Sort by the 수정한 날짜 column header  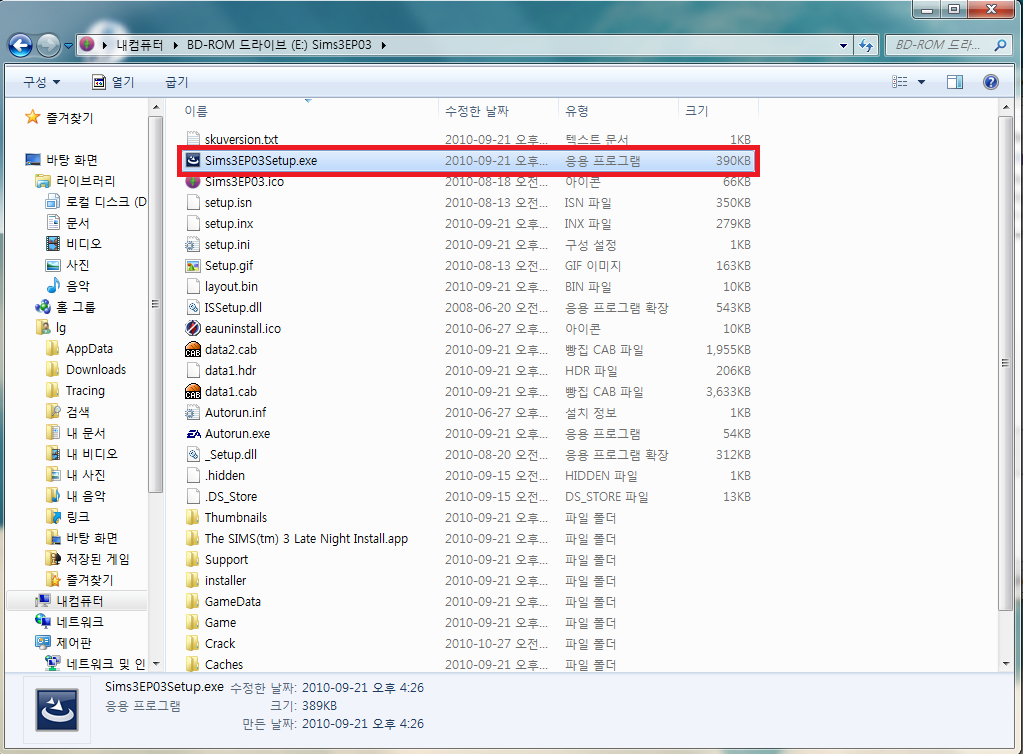(x=477, y=111)
